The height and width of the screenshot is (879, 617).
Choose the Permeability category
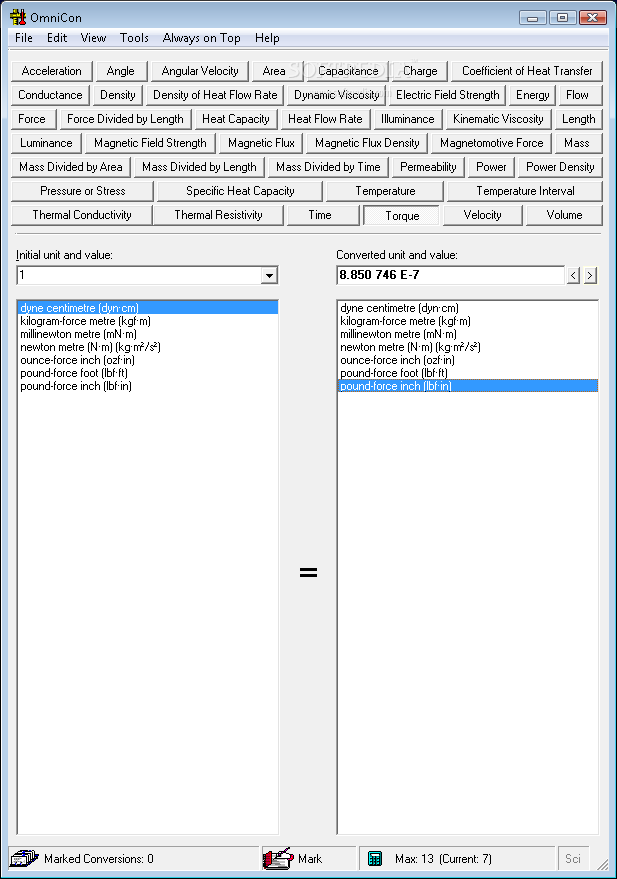[x=428, y=168]
